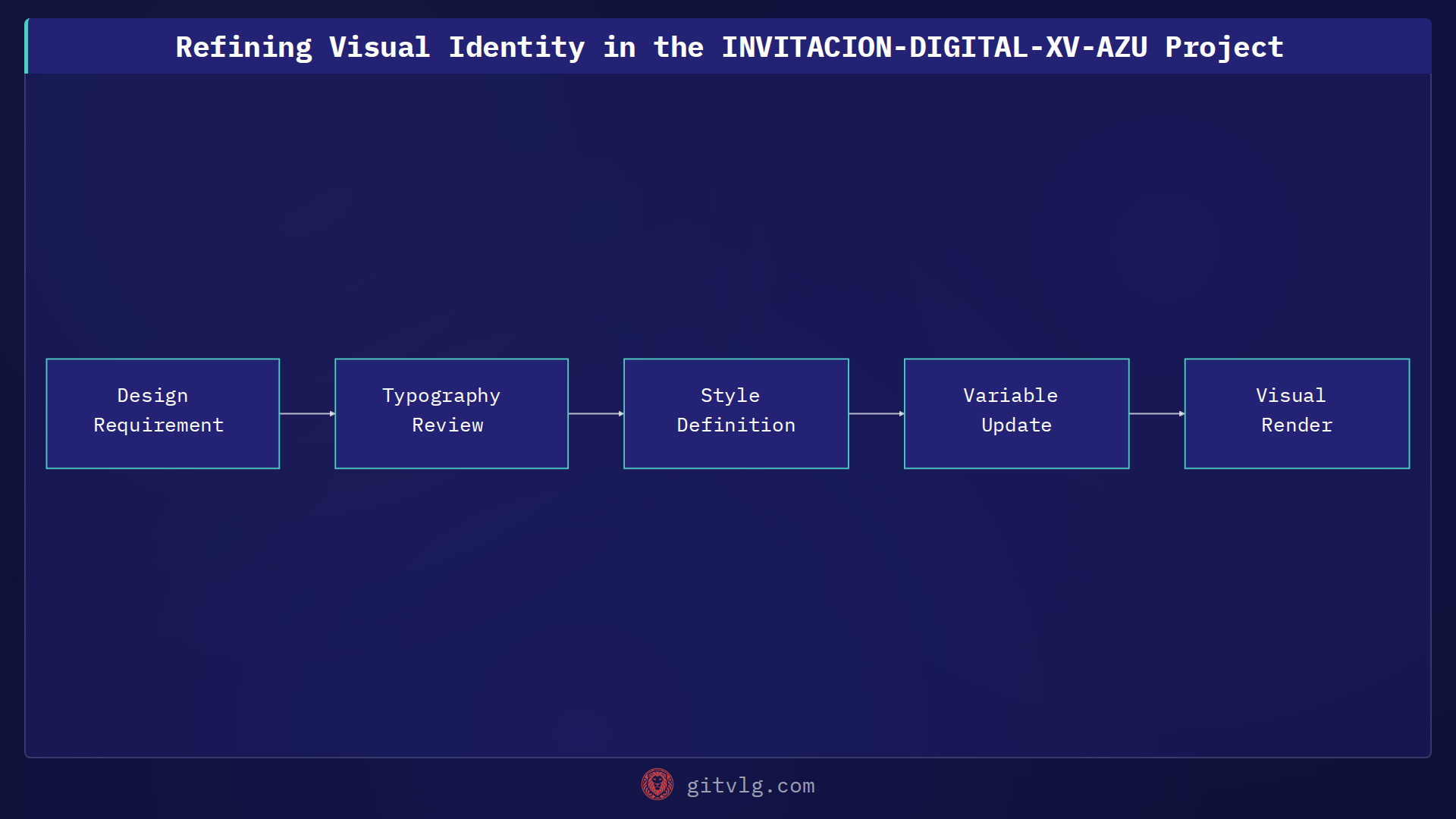
Task: Select the Variable Update step
Action: [x=1016, y=413]
